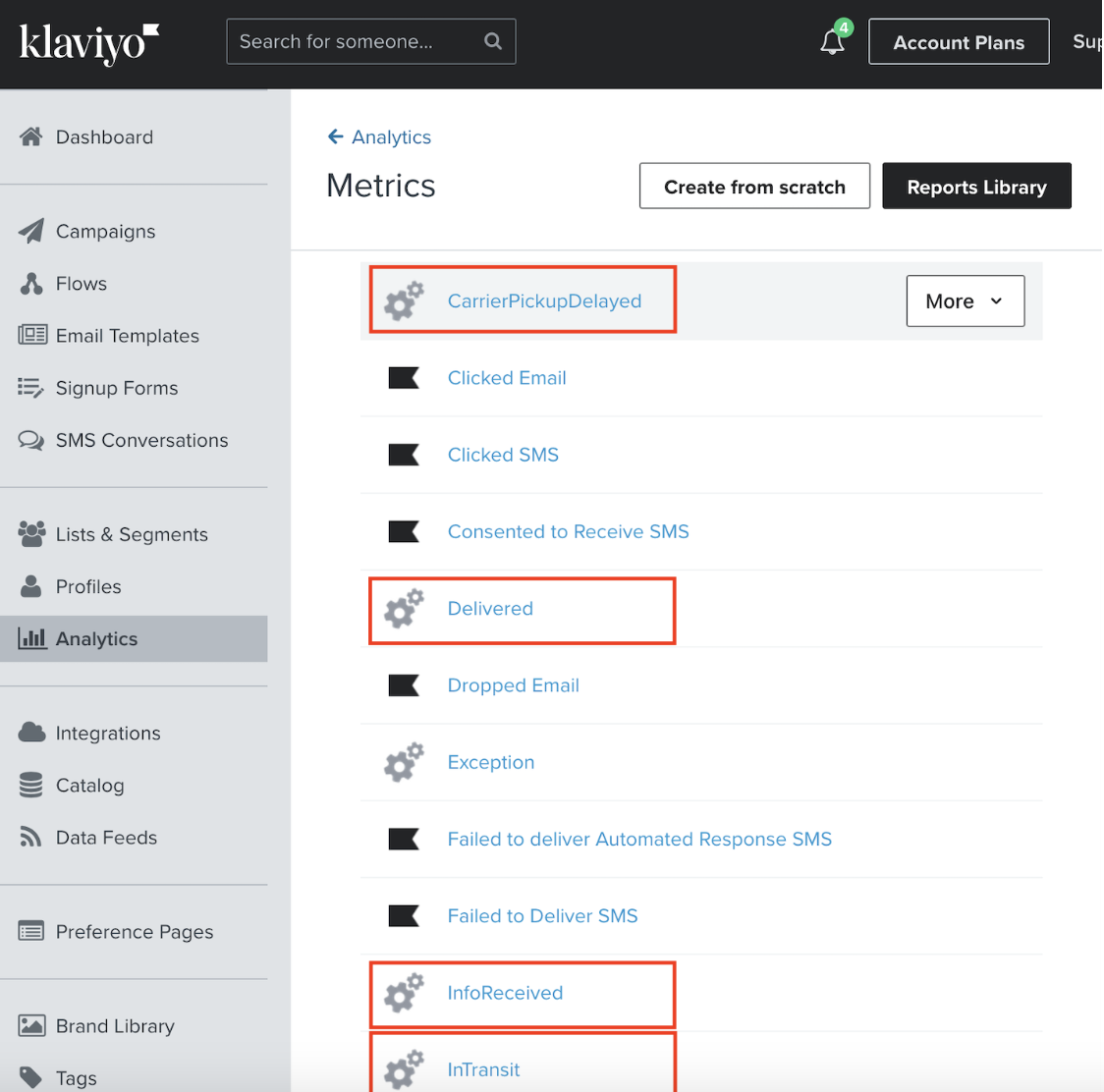Viewport: 1104px width, 1092px height.
Task: Open the Delivered metric
Action: (x=490, y=608)
